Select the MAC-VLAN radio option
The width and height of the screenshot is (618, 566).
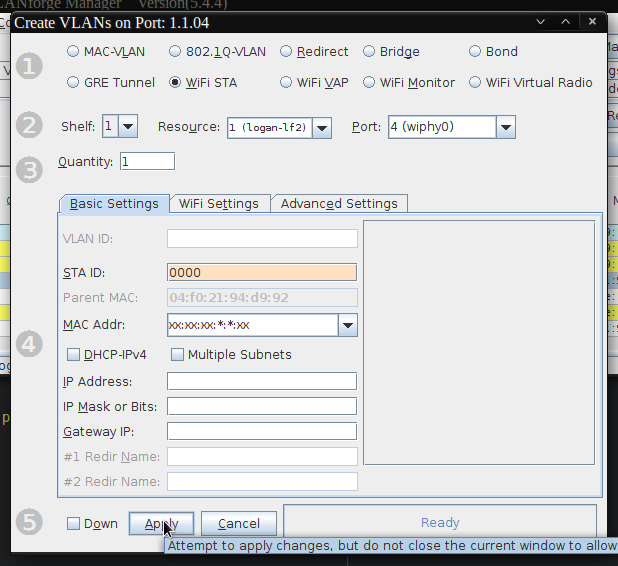coord(74,52)
